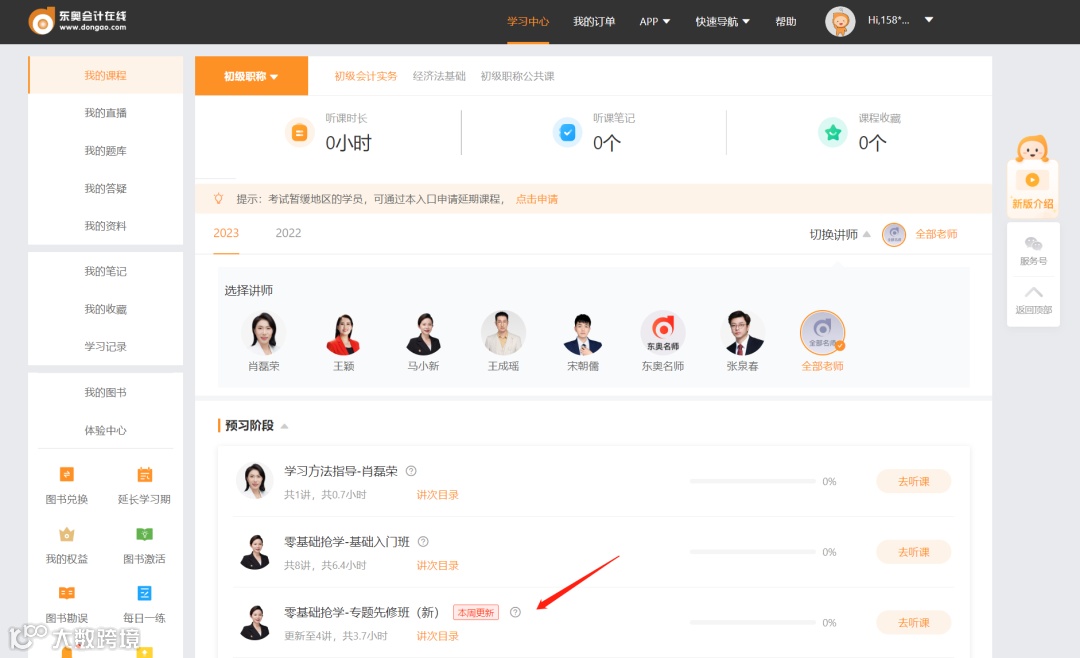Click the 课程收藏 green star icon
Viewport: 1080px width, 658px height.
[832, 132]
